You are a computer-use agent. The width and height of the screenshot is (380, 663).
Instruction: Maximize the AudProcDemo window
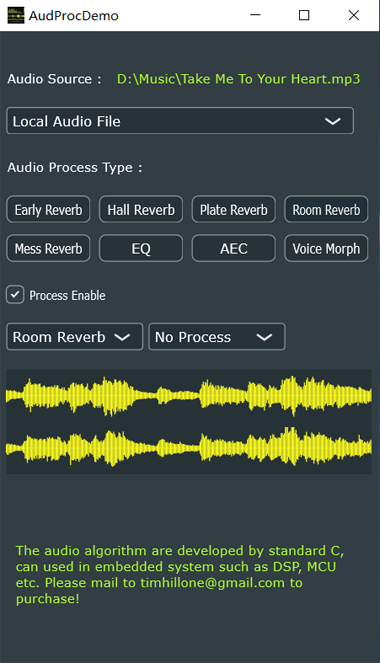tap(304, 15)
